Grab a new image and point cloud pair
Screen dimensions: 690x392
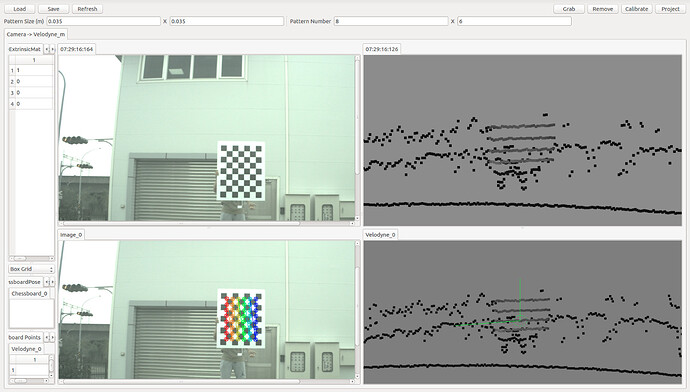click(x=569, y=9)
